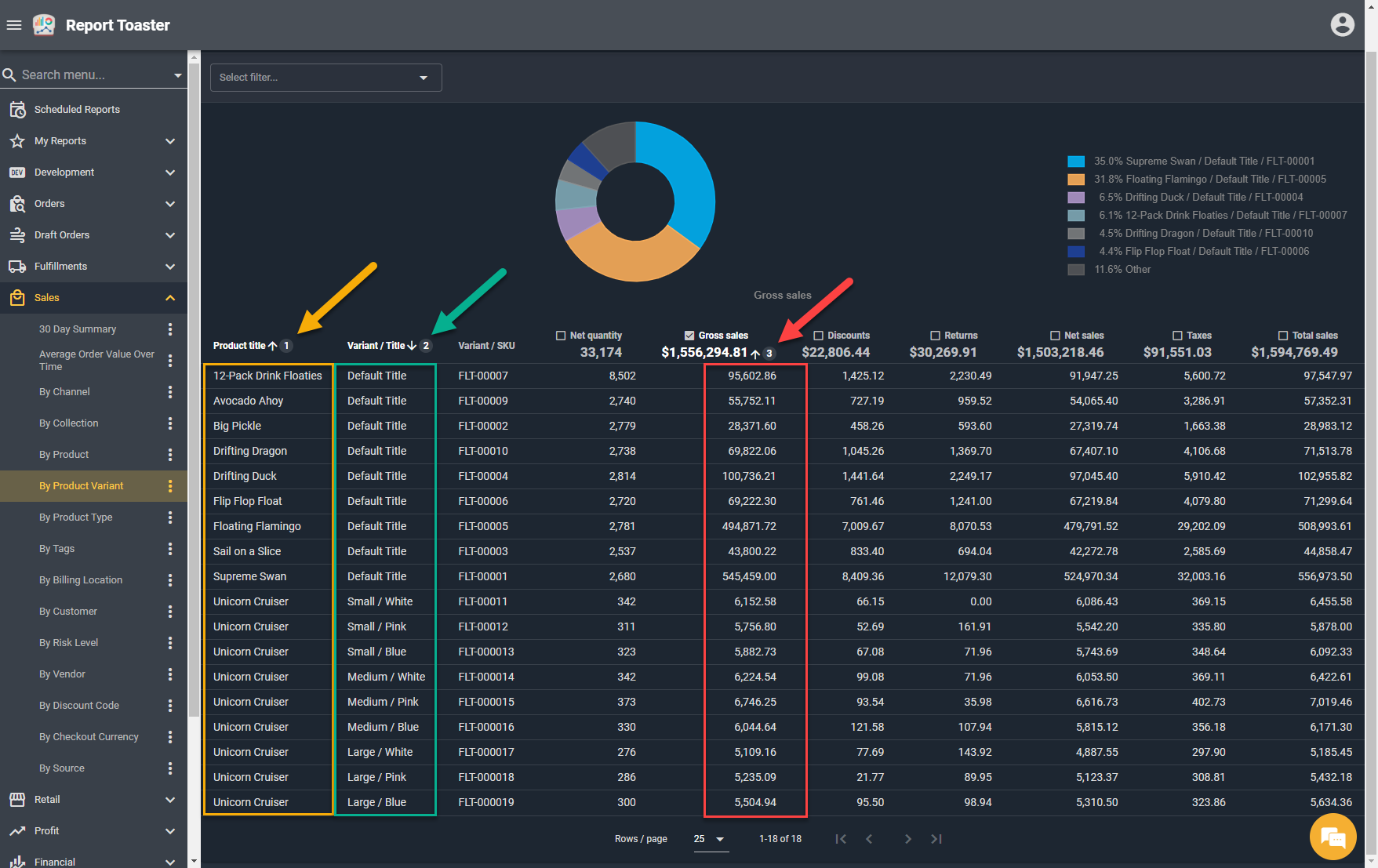The height and width of the screenshot is (868, 1378).
Task: Collapse the Sales menu section
Action: (170, 298)
